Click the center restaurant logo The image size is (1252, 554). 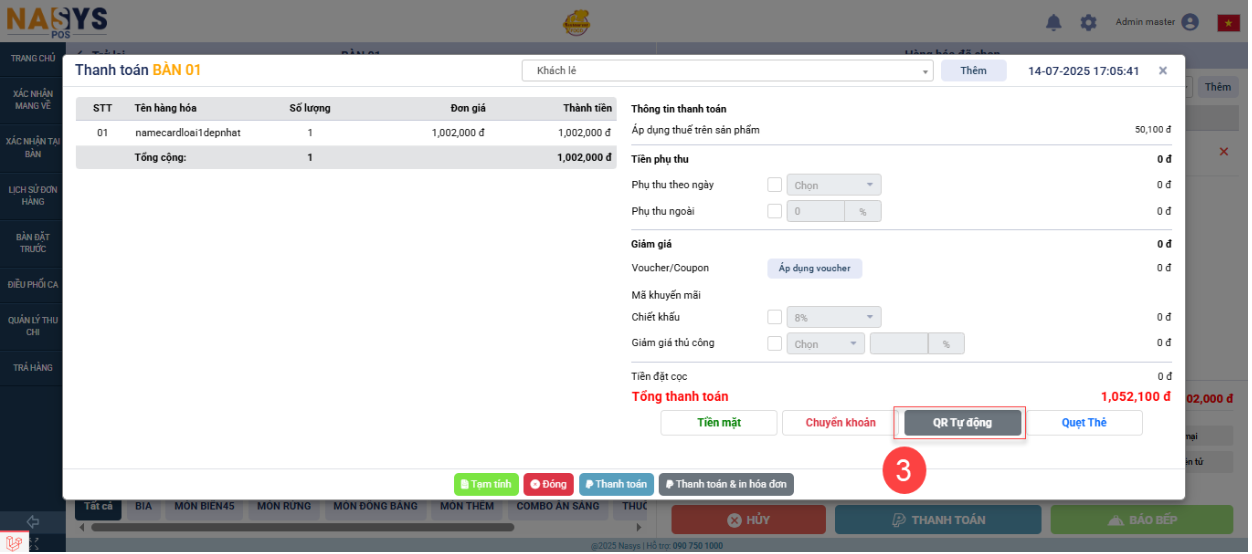click(x=575, y=22)
